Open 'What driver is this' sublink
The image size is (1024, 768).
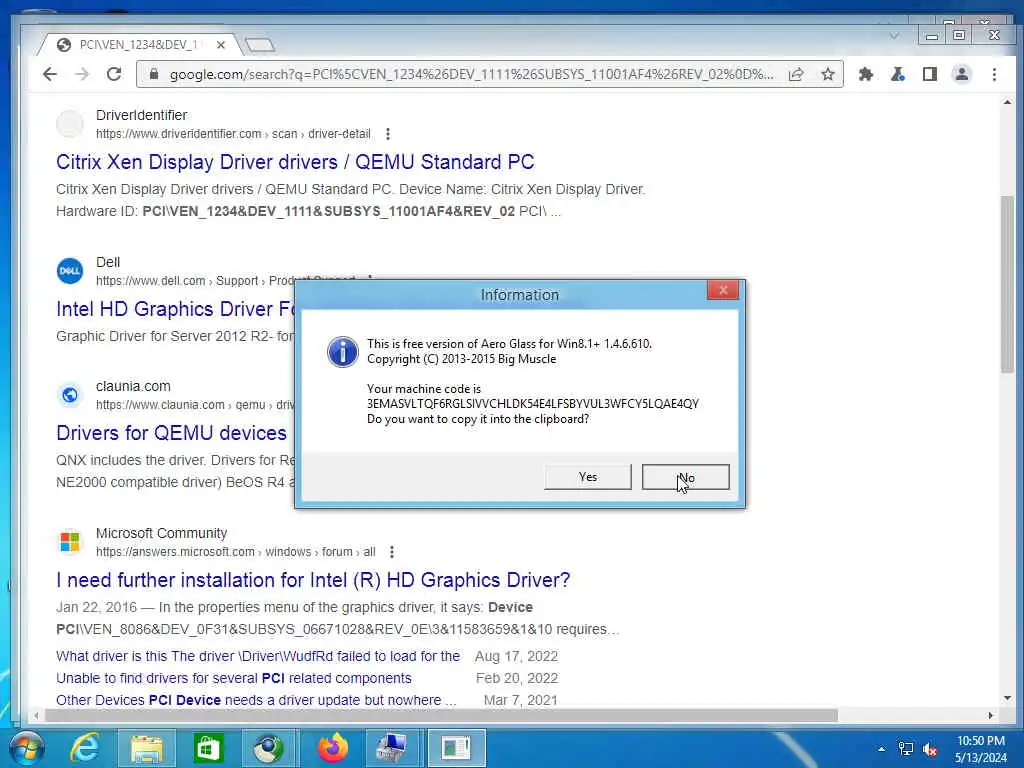pos(258,656)
